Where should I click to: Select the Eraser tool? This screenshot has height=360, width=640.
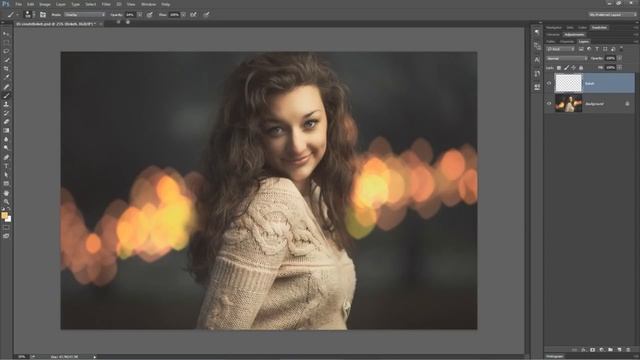click(x=6, y=122)
